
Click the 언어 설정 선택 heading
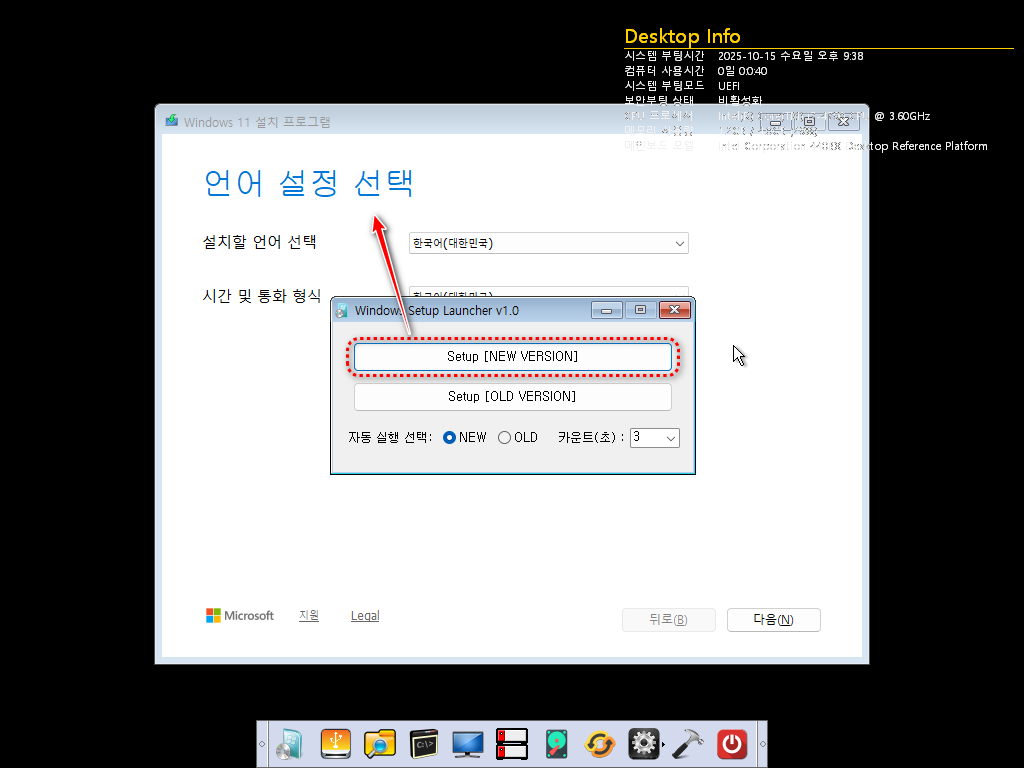[x=308, y=182]
